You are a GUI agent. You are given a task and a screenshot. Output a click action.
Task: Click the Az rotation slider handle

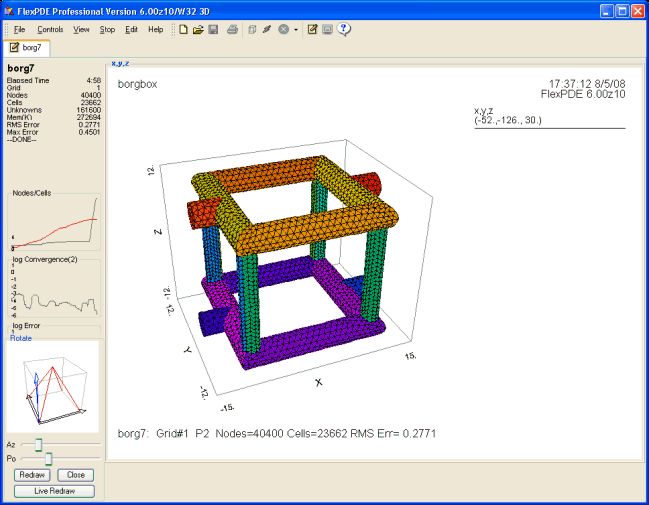coord(39,442)
